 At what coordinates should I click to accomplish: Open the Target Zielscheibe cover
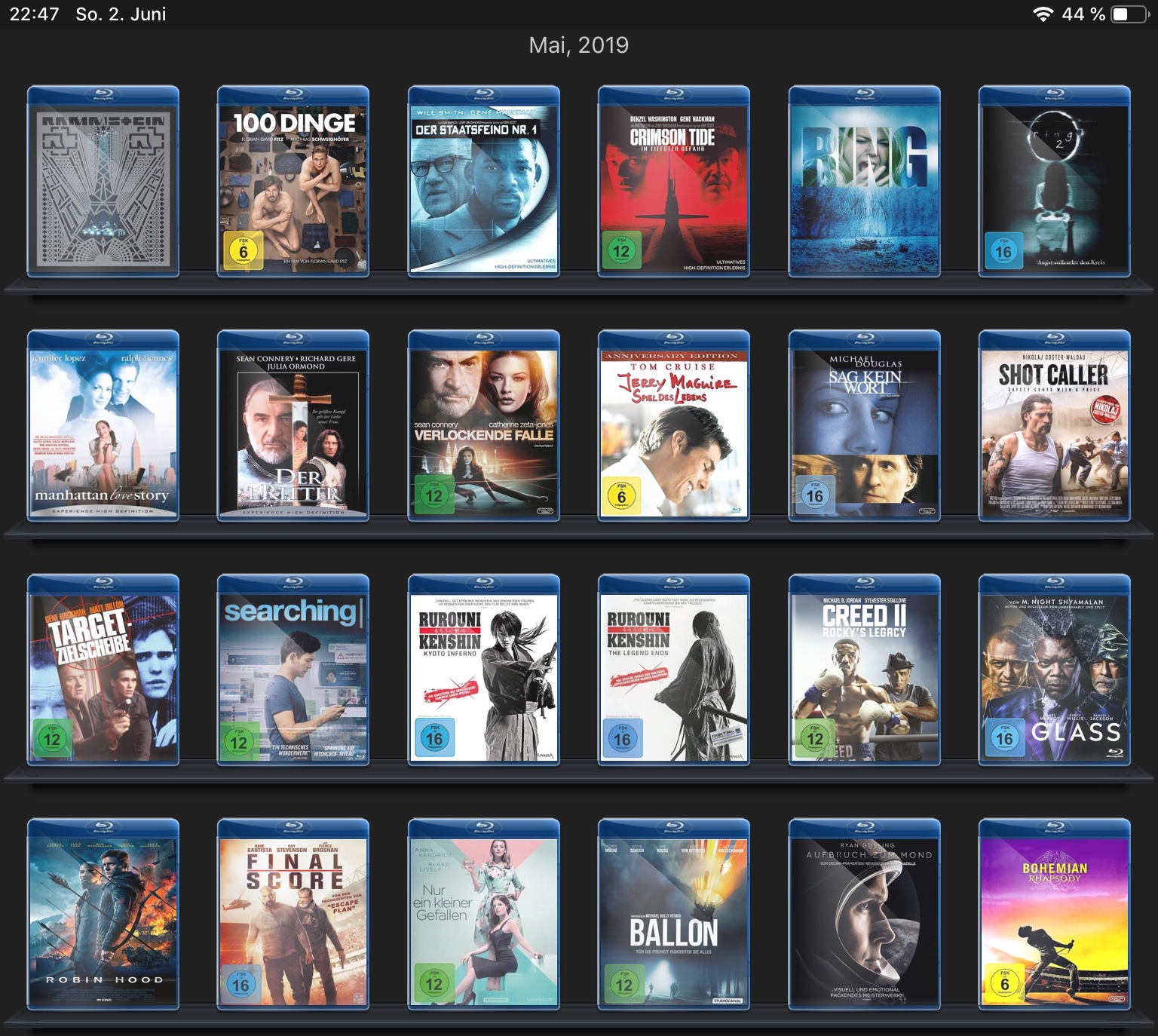[x=103, y=670]
